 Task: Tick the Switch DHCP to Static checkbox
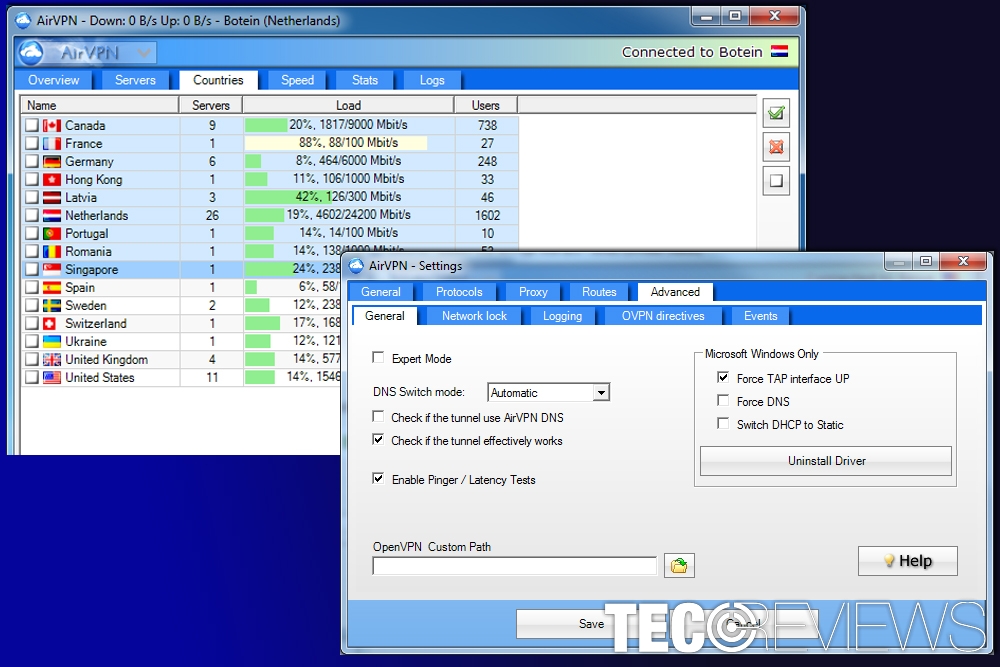723,423
